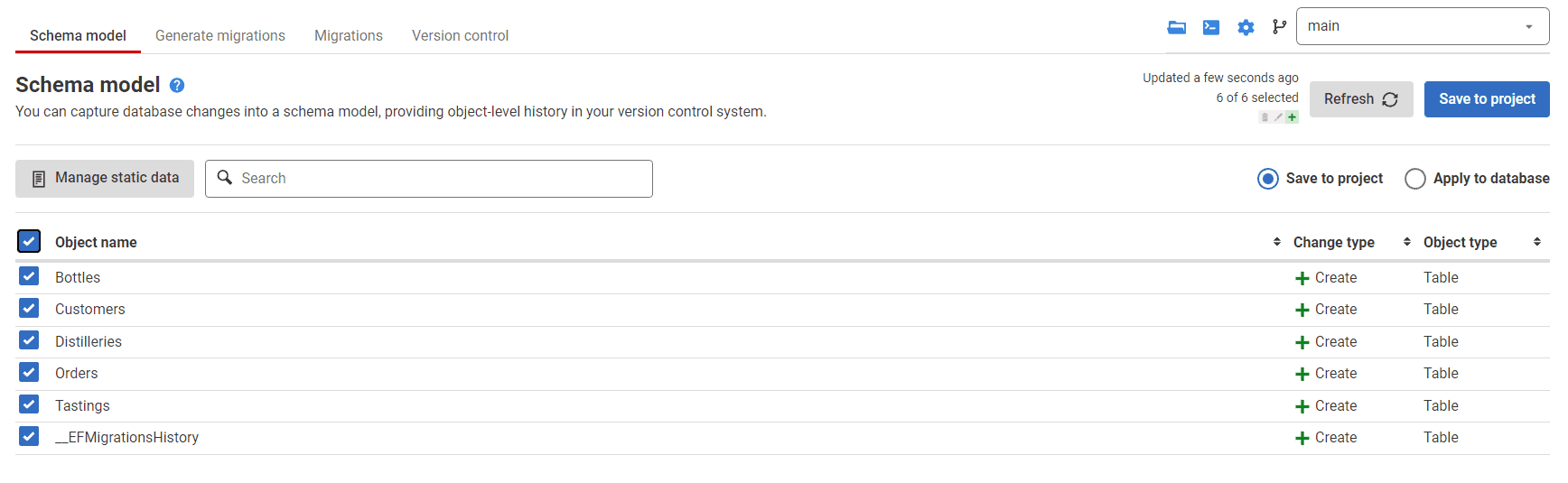Open settings via the gear icon
Image resolution: width=1568 pixels, height=483 pixels.
(x=1246, y=27)
